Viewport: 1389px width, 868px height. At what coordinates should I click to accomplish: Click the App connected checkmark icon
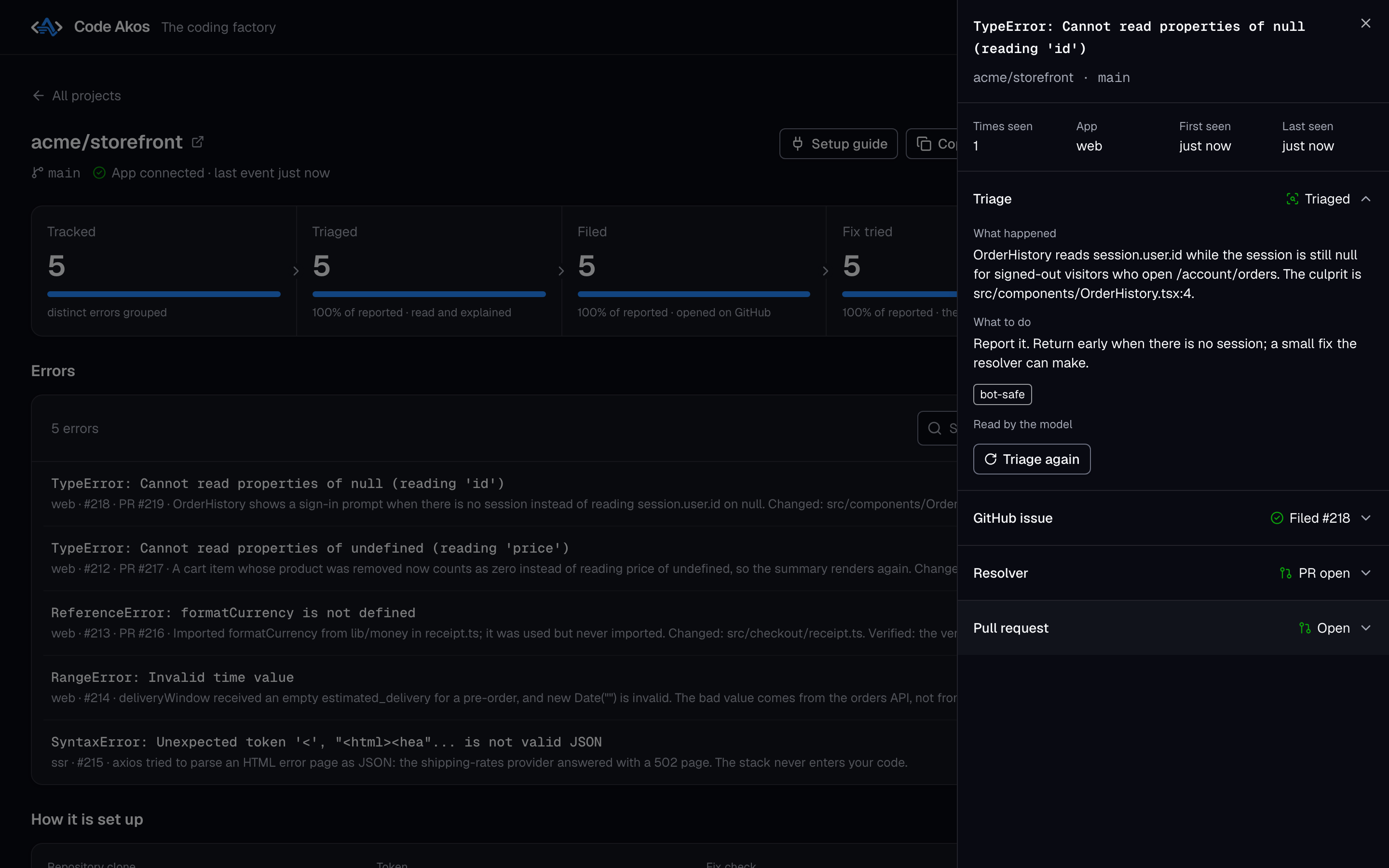click(99, 173)
